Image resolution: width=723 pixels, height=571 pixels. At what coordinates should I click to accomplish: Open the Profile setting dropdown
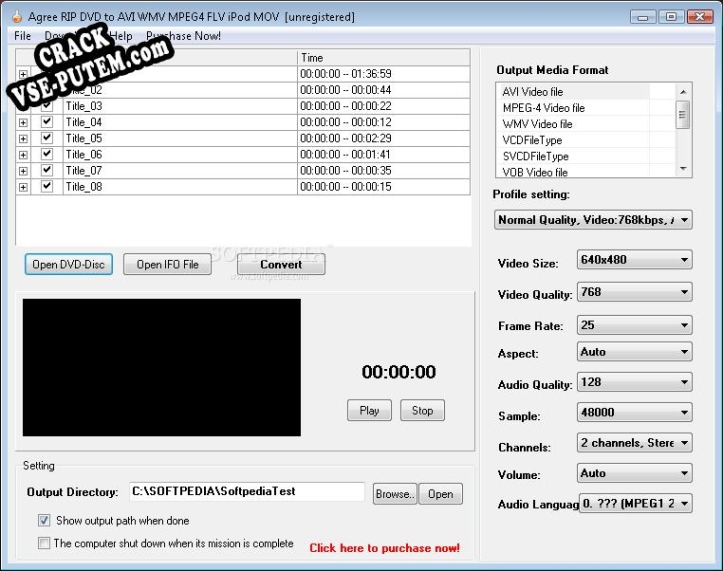593,220
